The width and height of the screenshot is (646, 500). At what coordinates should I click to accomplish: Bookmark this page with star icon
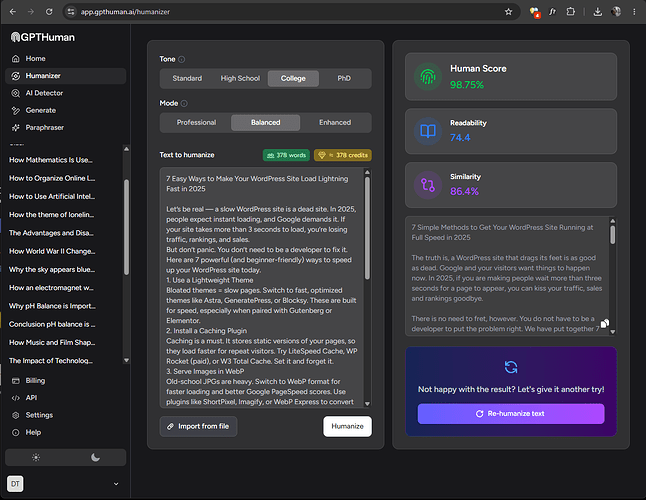(508, 12)
